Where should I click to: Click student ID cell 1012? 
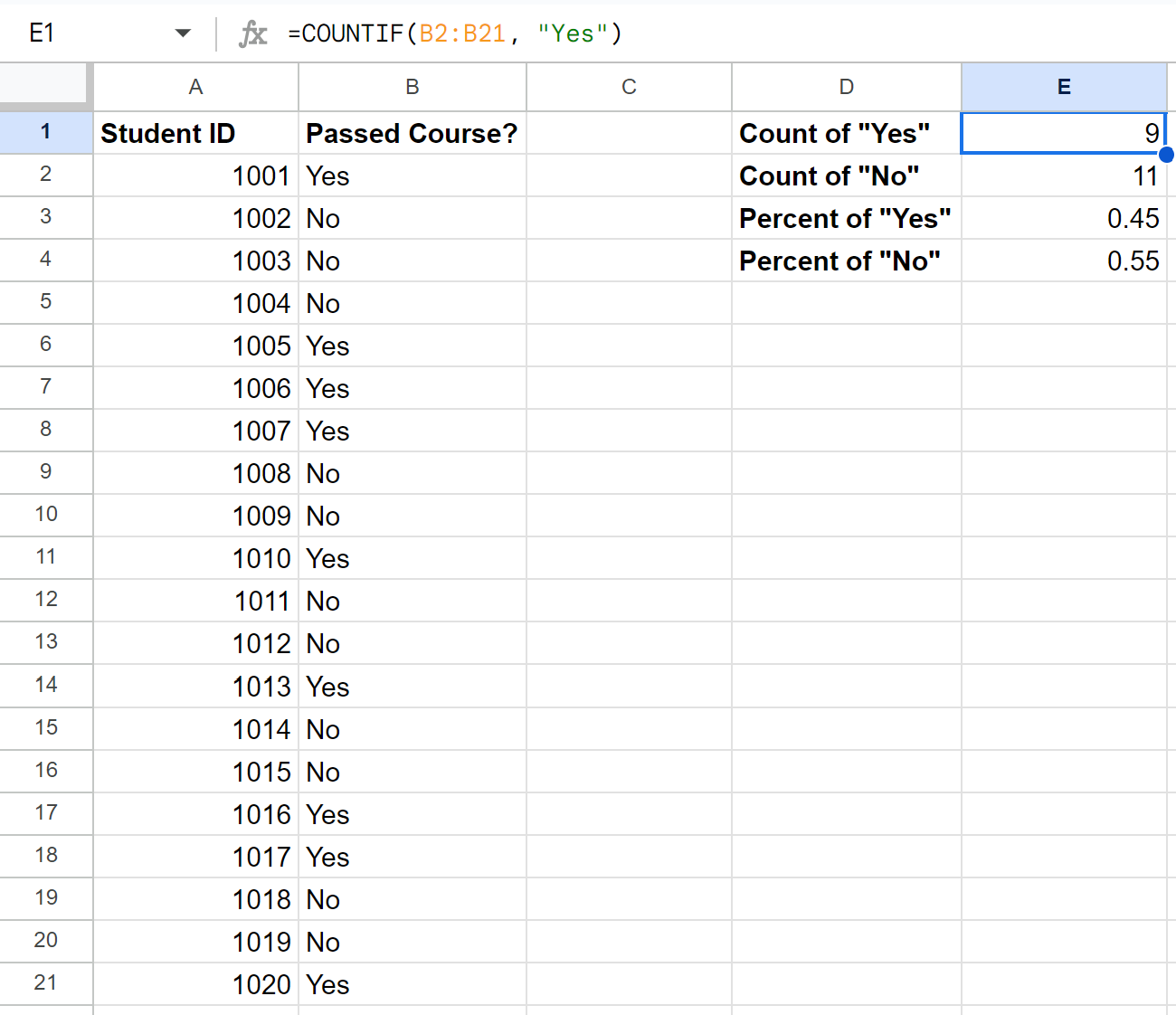tap(195, 643)
